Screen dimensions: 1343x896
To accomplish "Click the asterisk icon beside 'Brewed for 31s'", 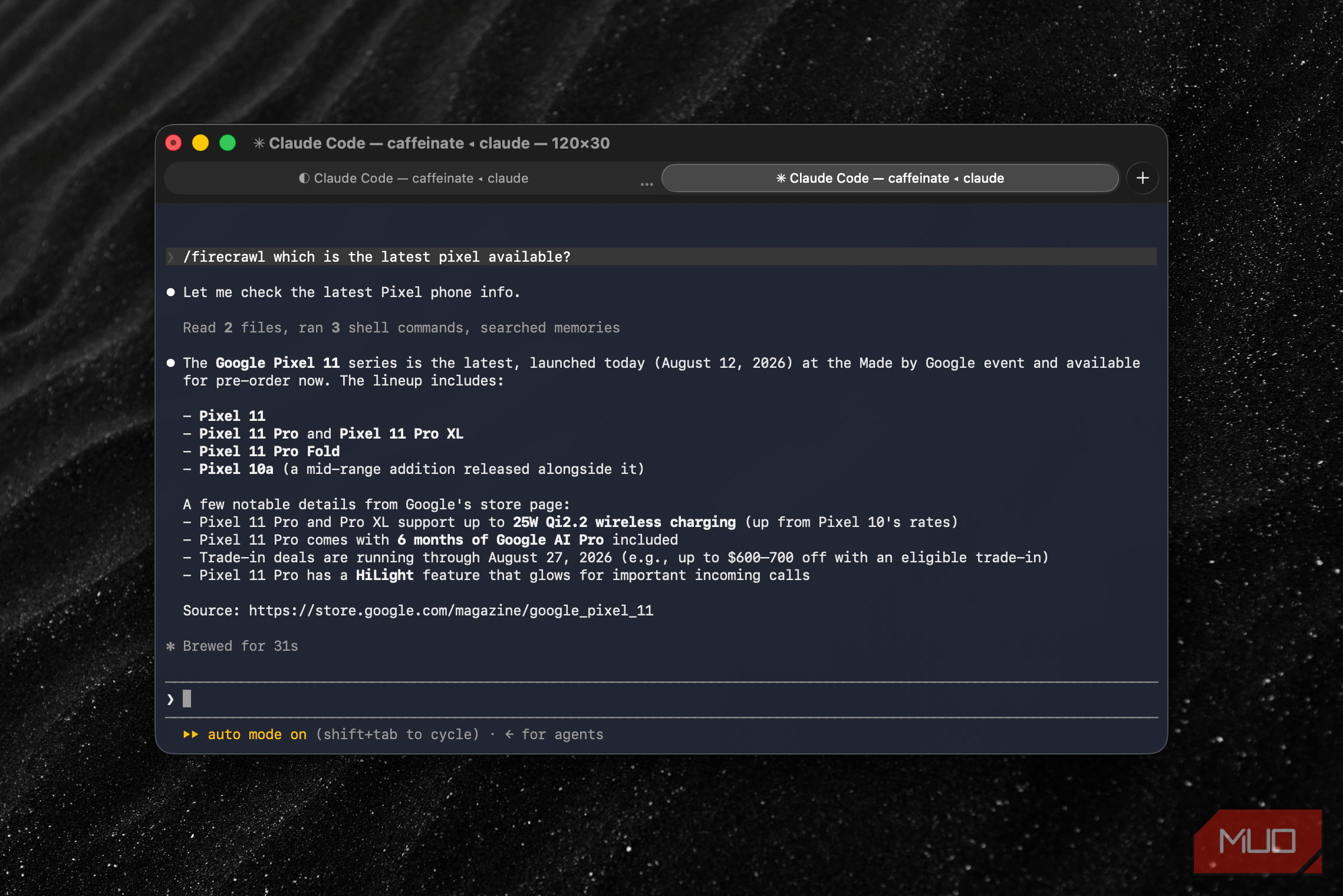I will coord(170,647).
